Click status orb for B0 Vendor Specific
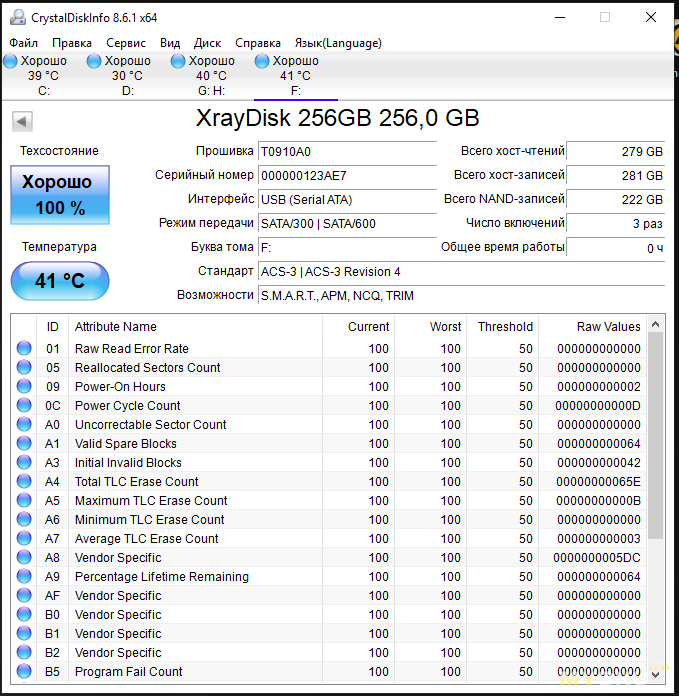 point(24,614)
